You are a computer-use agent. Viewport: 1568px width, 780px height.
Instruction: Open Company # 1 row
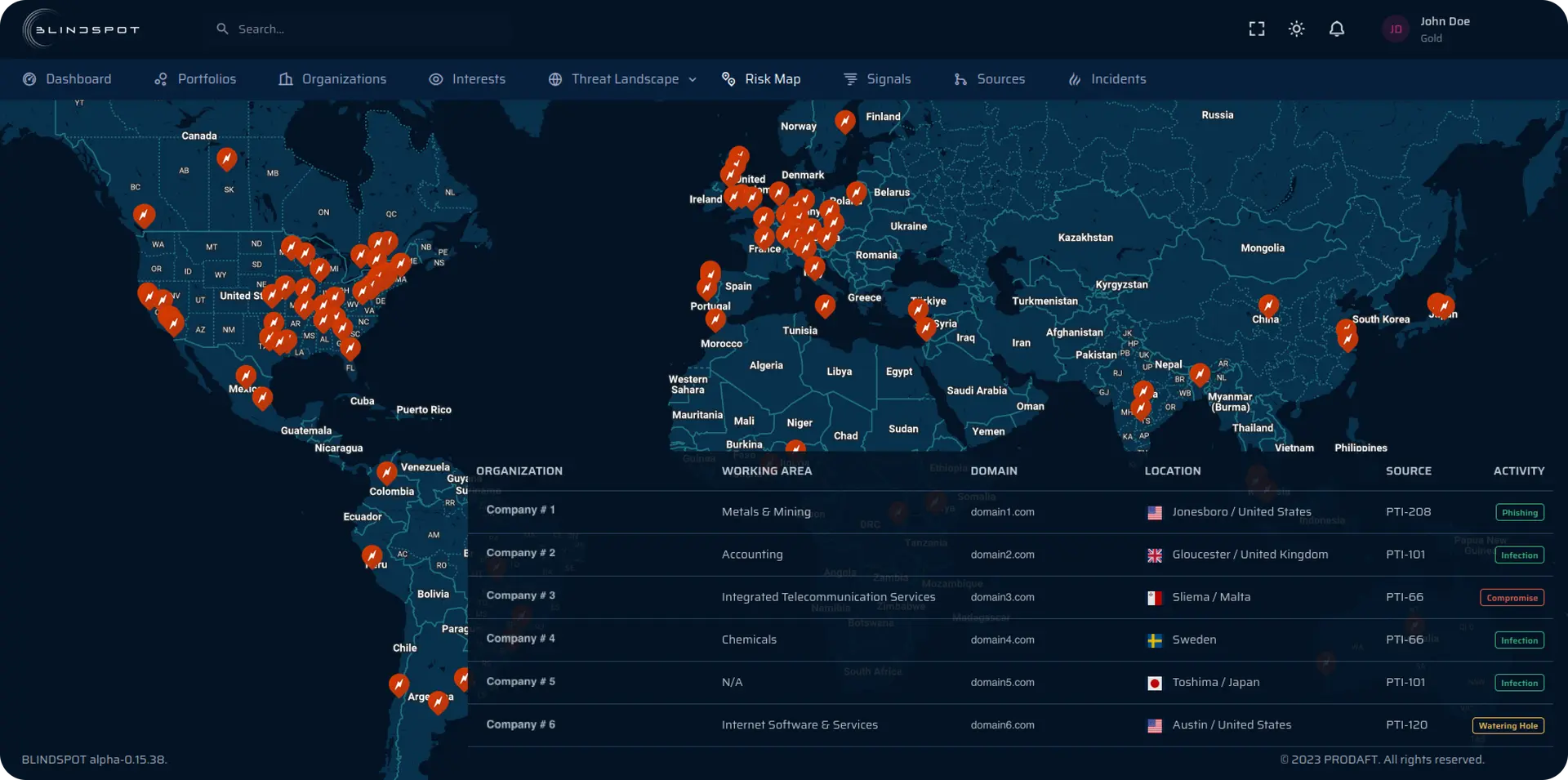tap(1010, 512)
